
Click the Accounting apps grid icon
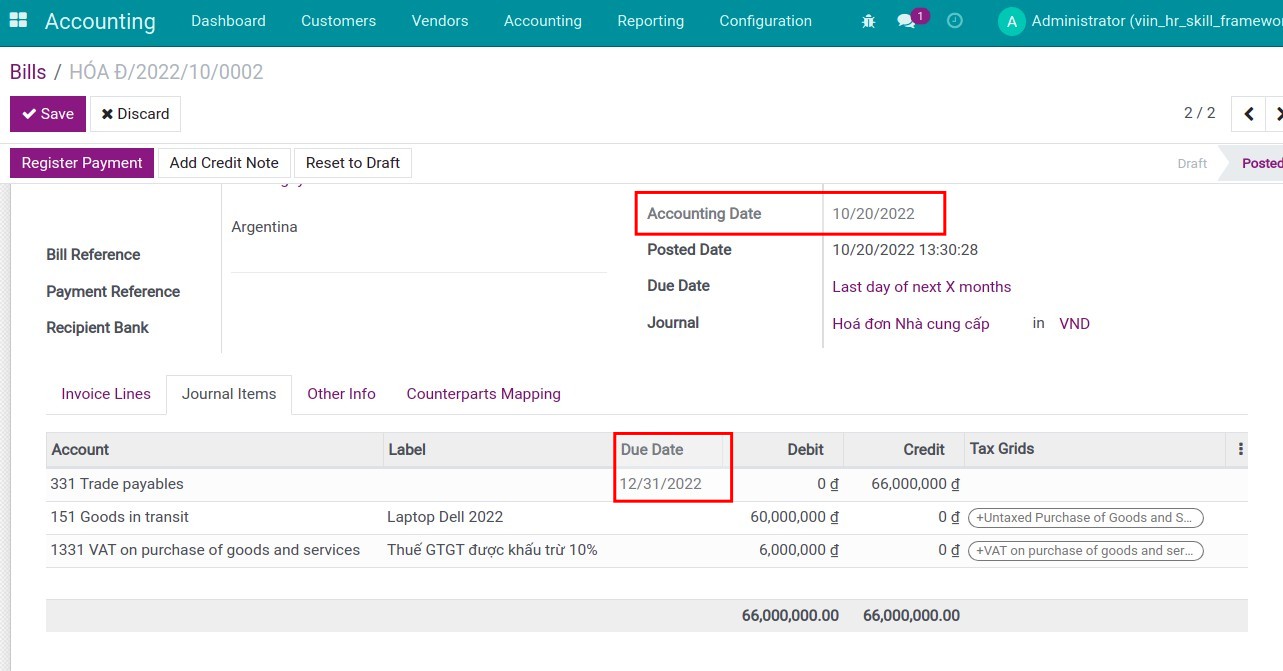point(17,19)
